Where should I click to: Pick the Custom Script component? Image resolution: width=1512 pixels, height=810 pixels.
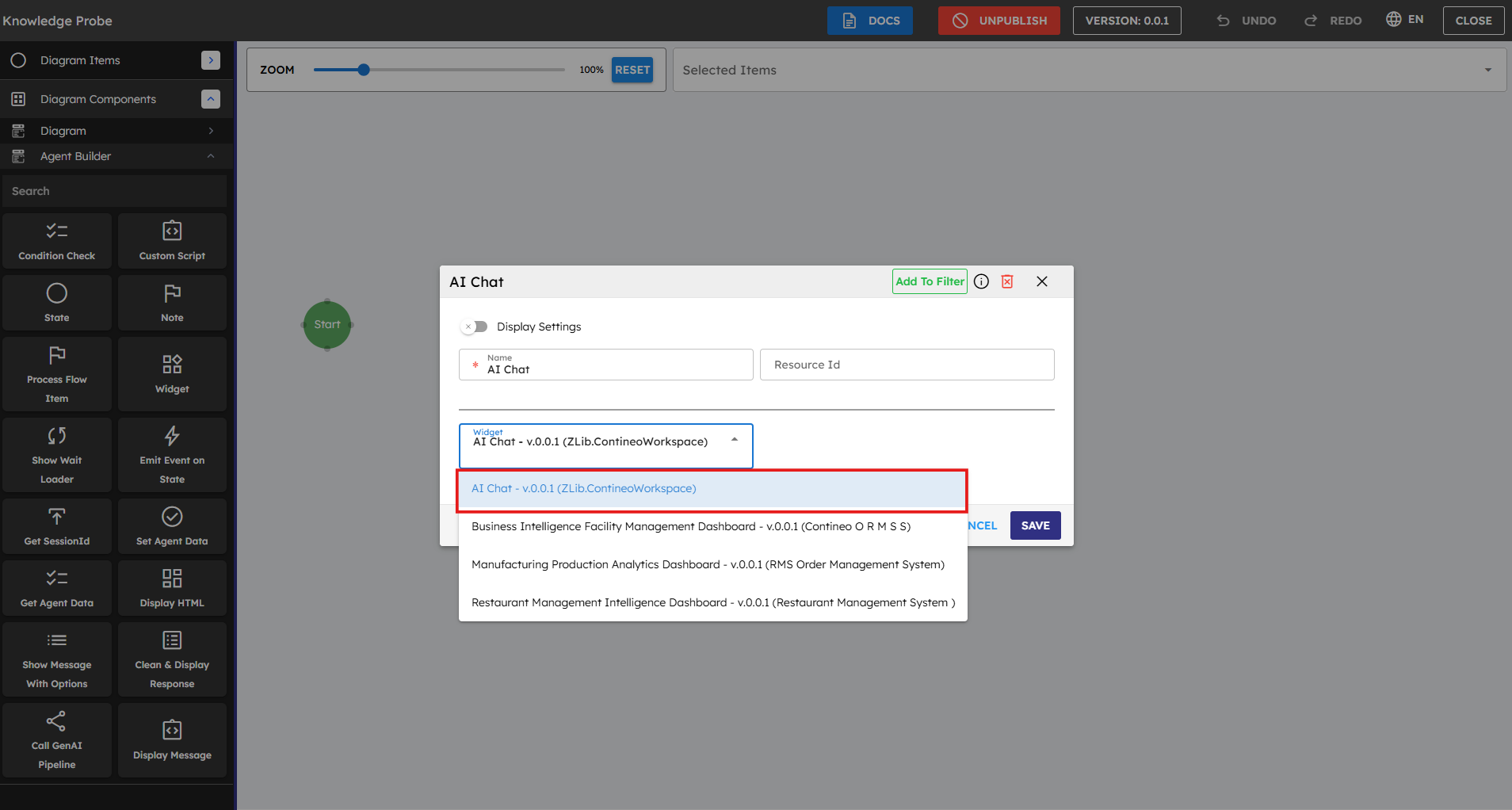pos(172,241)
